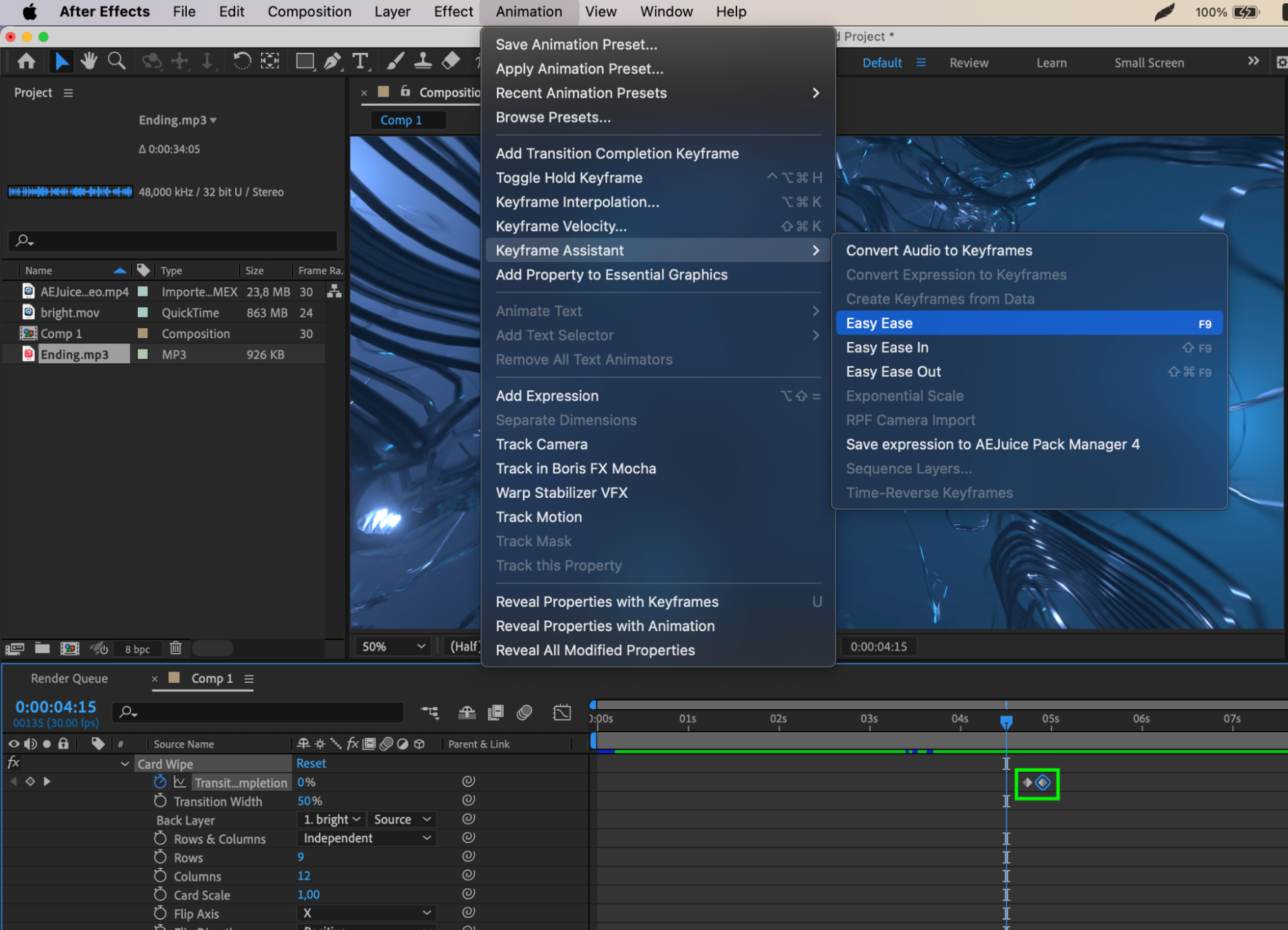The width and height of the screenshot is (1288, 930).
Task: Select the Type text tool
Action: [360, 61]
